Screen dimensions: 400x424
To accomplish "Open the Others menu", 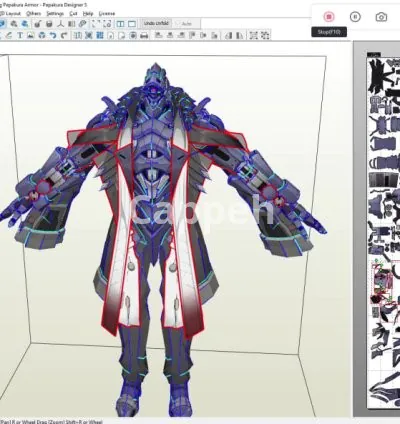I will 33,14.
